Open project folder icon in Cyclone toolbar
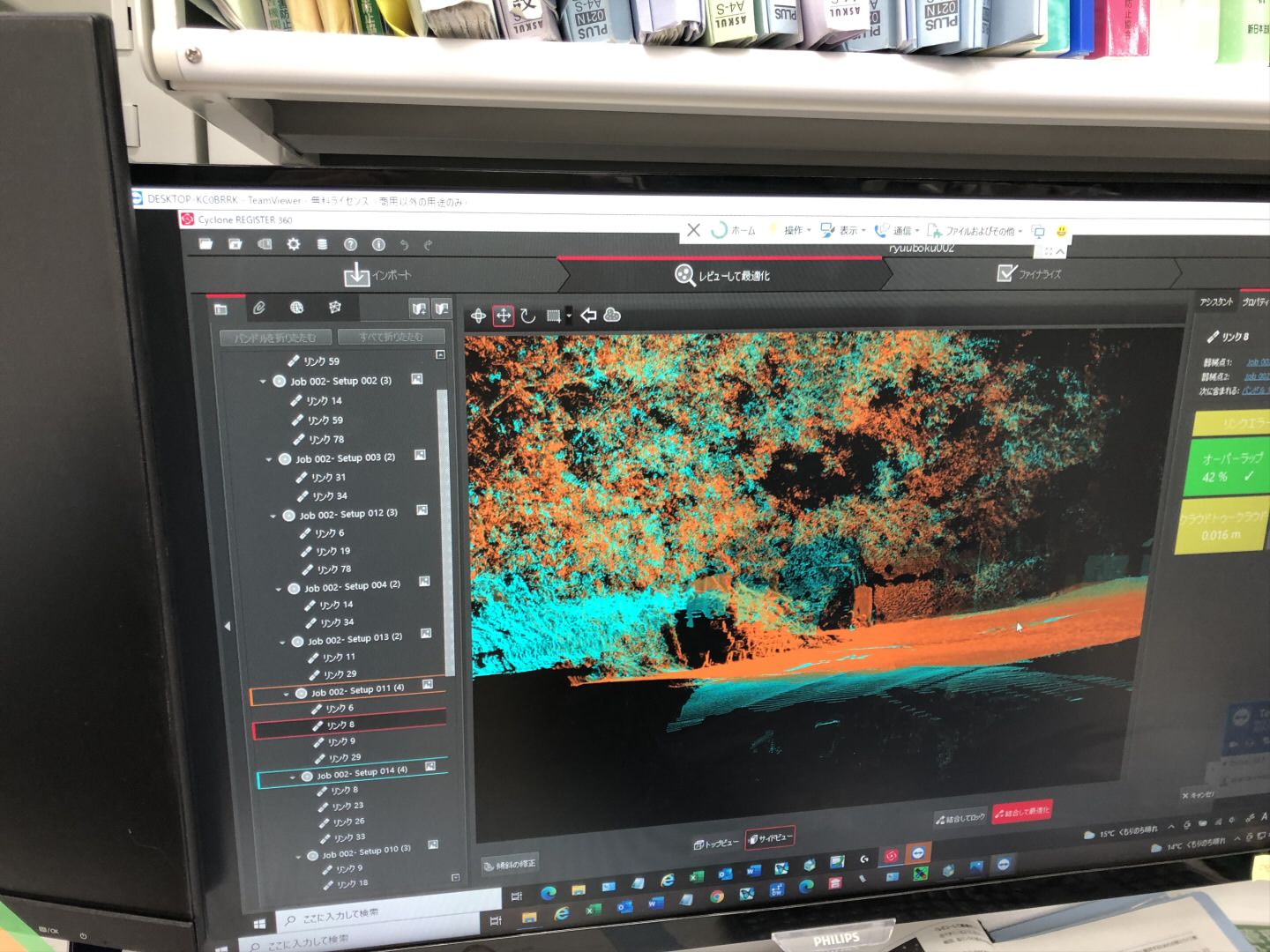The image size is (1270, 952). [205, 244]
